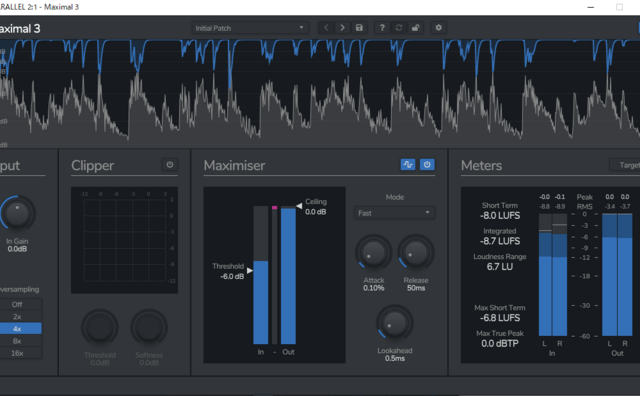Expand the Mode dropdown showing Fast

(x=394, y=213)
